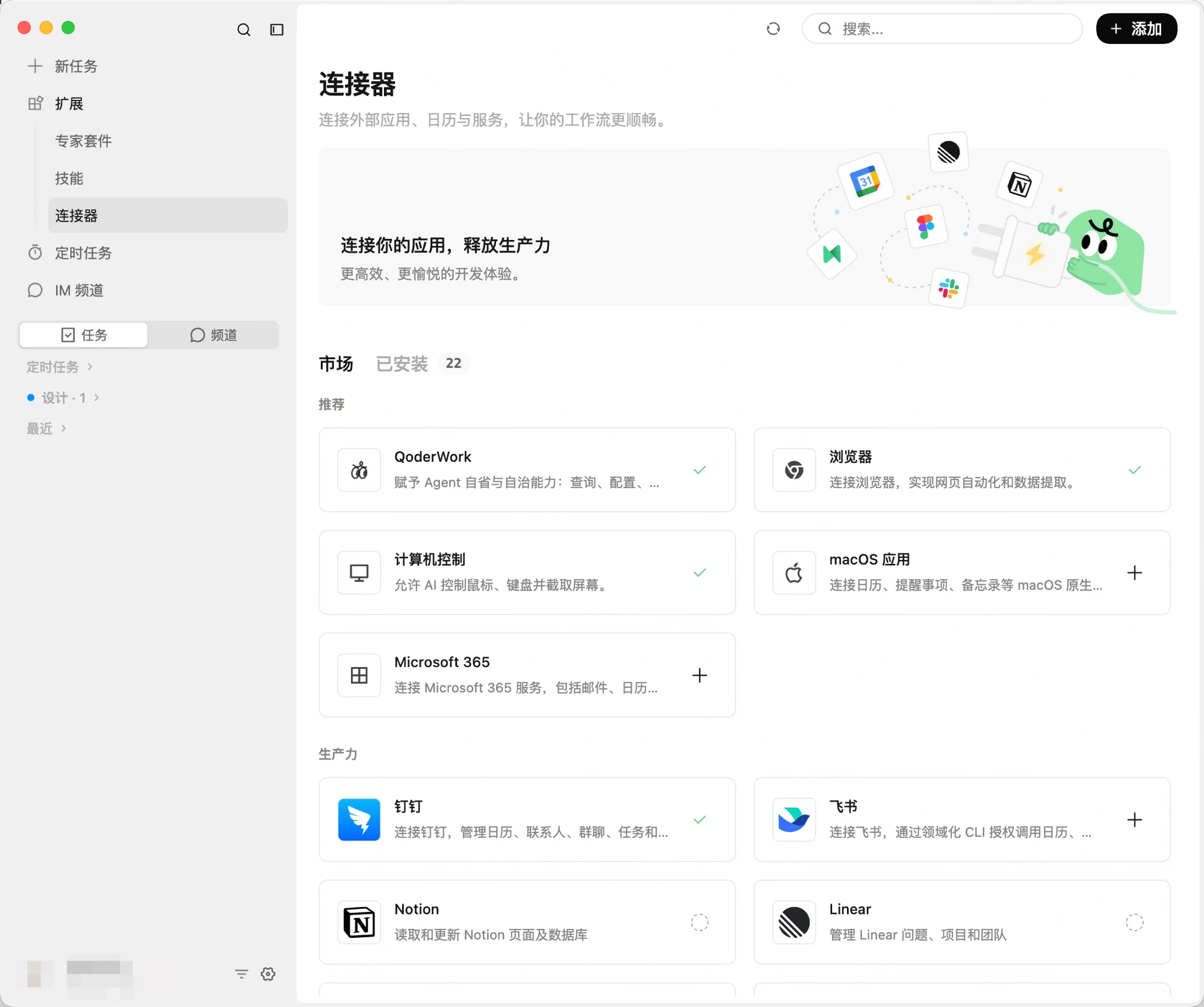
Task: Click the plus icon beside 新任务
Action: [x=35, y=66]
